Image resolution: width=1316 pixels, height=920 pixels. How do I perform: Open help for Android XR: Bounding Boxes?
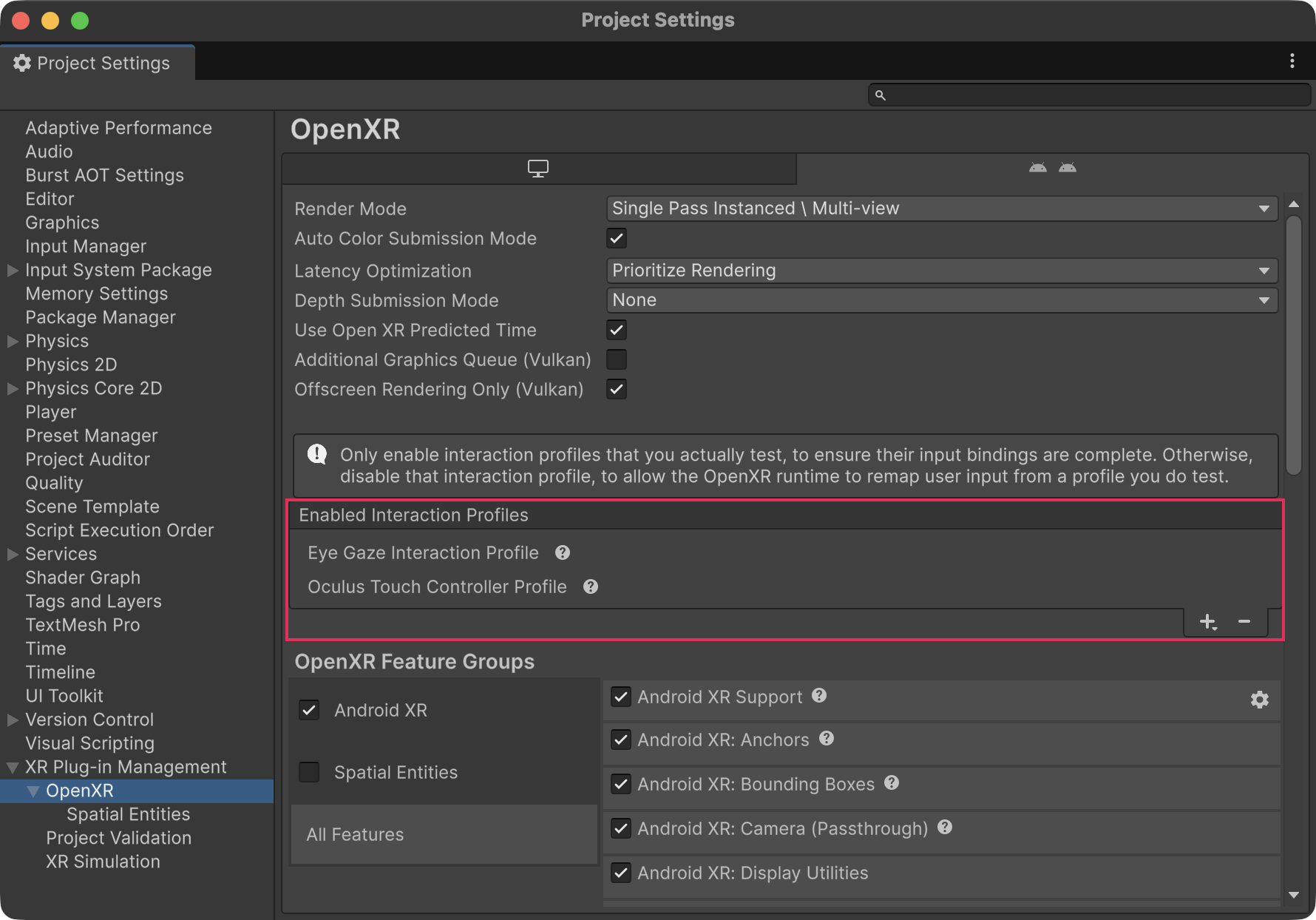tap(892, 783)
